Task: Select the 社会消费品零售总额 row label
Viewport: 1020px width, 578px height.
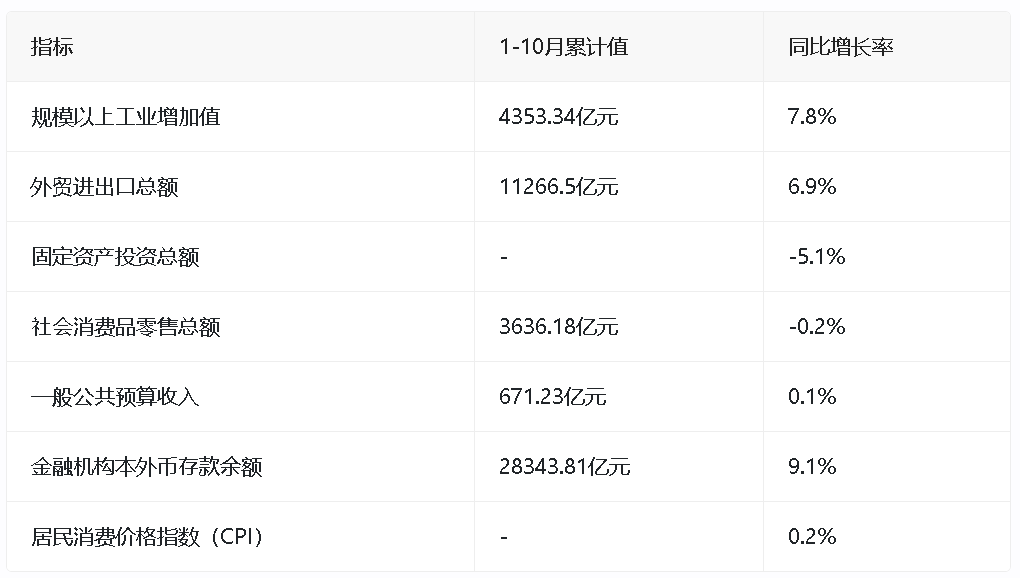Action: click(126, 327)
